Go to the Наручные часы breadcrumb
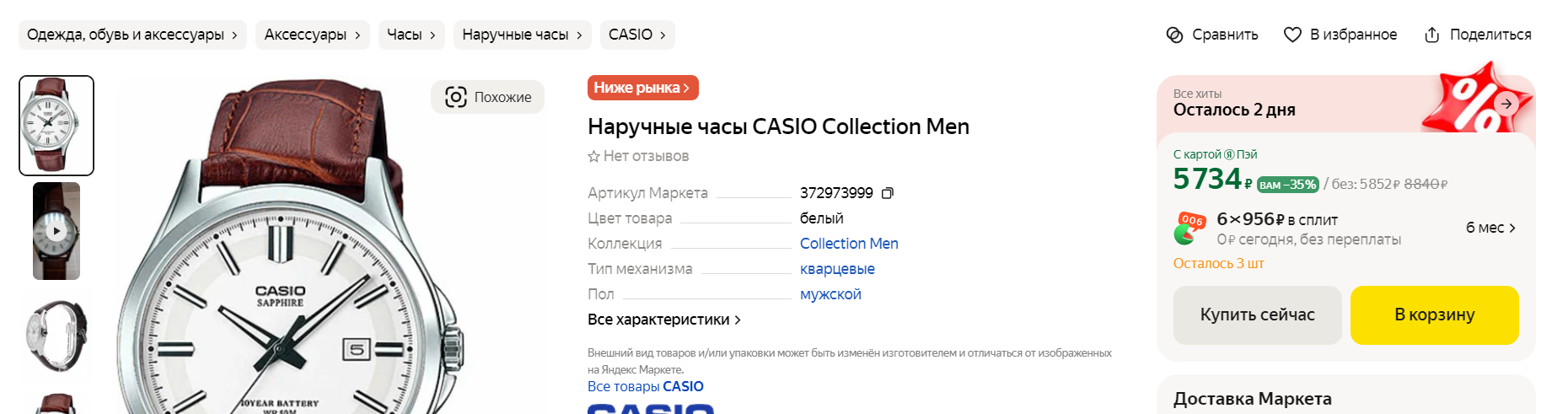 tap(523, 35)
